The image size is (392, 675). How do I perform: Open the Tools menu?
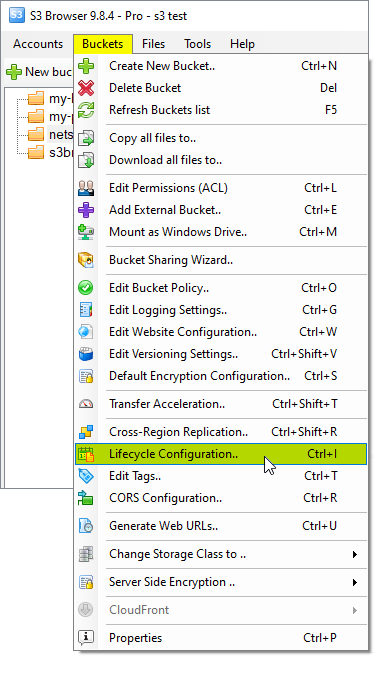(198, 44)
